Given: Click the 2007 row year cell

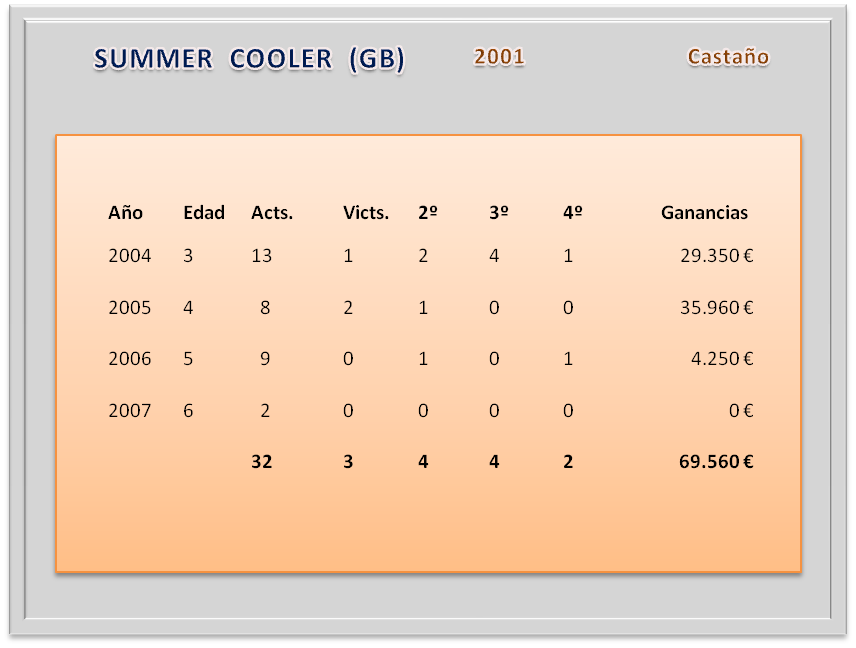Looking at the screenshot, I should 130,410.
